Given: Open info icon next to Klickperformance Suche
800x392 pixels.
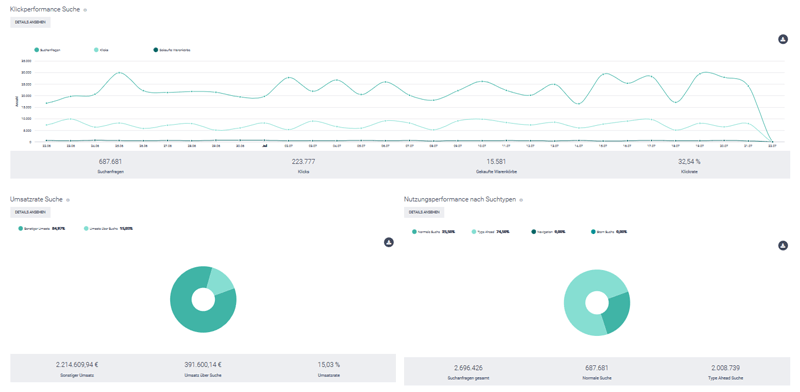Looking at the screenshot, I should coord(85,10).
